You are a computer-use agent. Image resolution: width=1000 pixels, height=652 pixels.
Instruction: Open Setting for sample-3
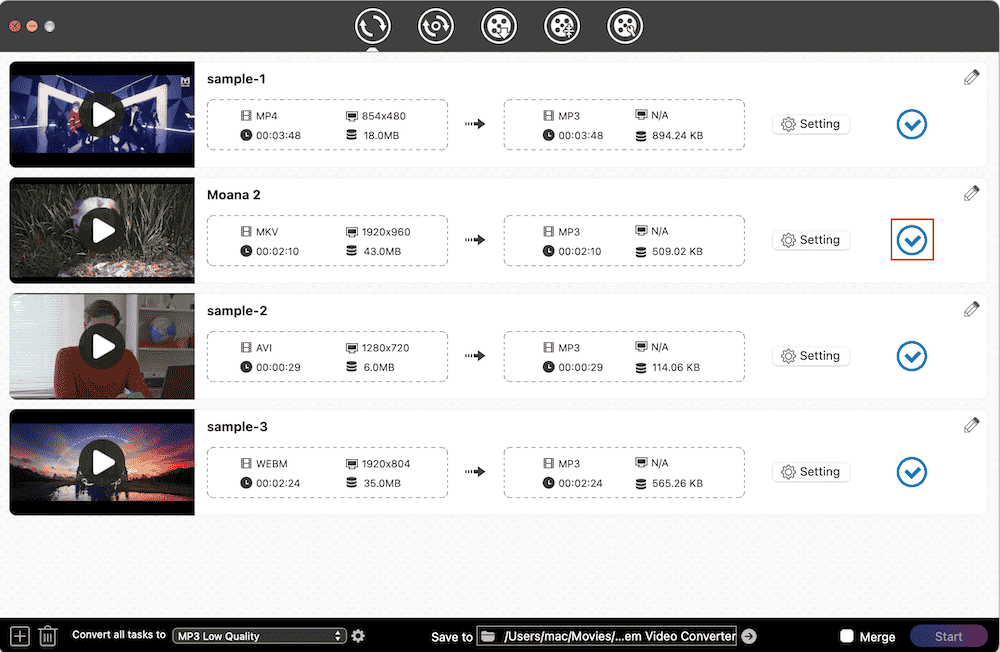coord(811,472)
